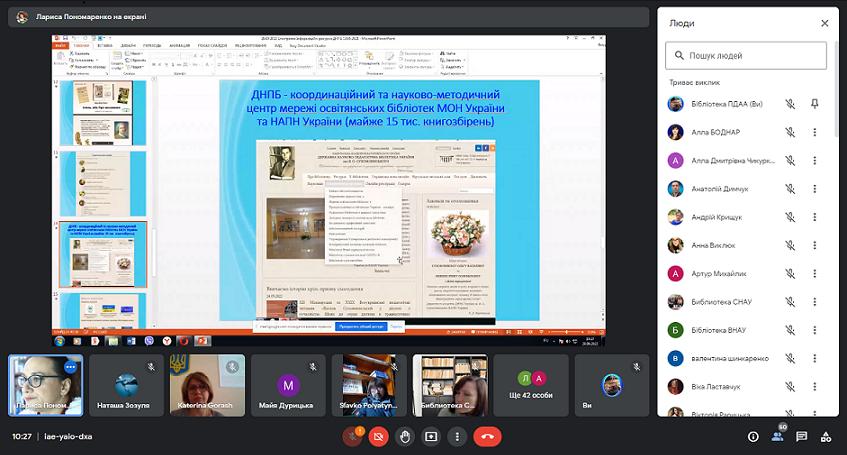847x455 pixels.
Task: Select Майя Дурицька participant tile
Action: tap(288, 385)
